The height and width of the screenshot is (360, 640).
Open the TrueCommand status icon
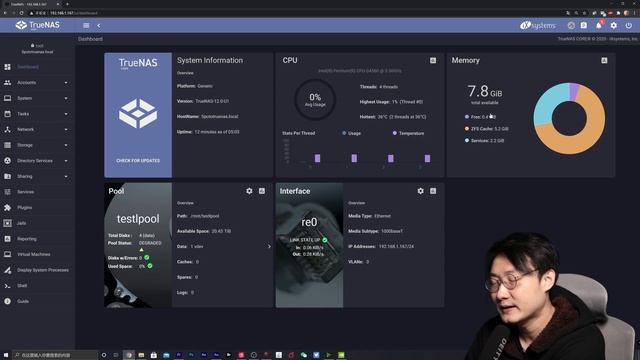[x=571, y=25]
